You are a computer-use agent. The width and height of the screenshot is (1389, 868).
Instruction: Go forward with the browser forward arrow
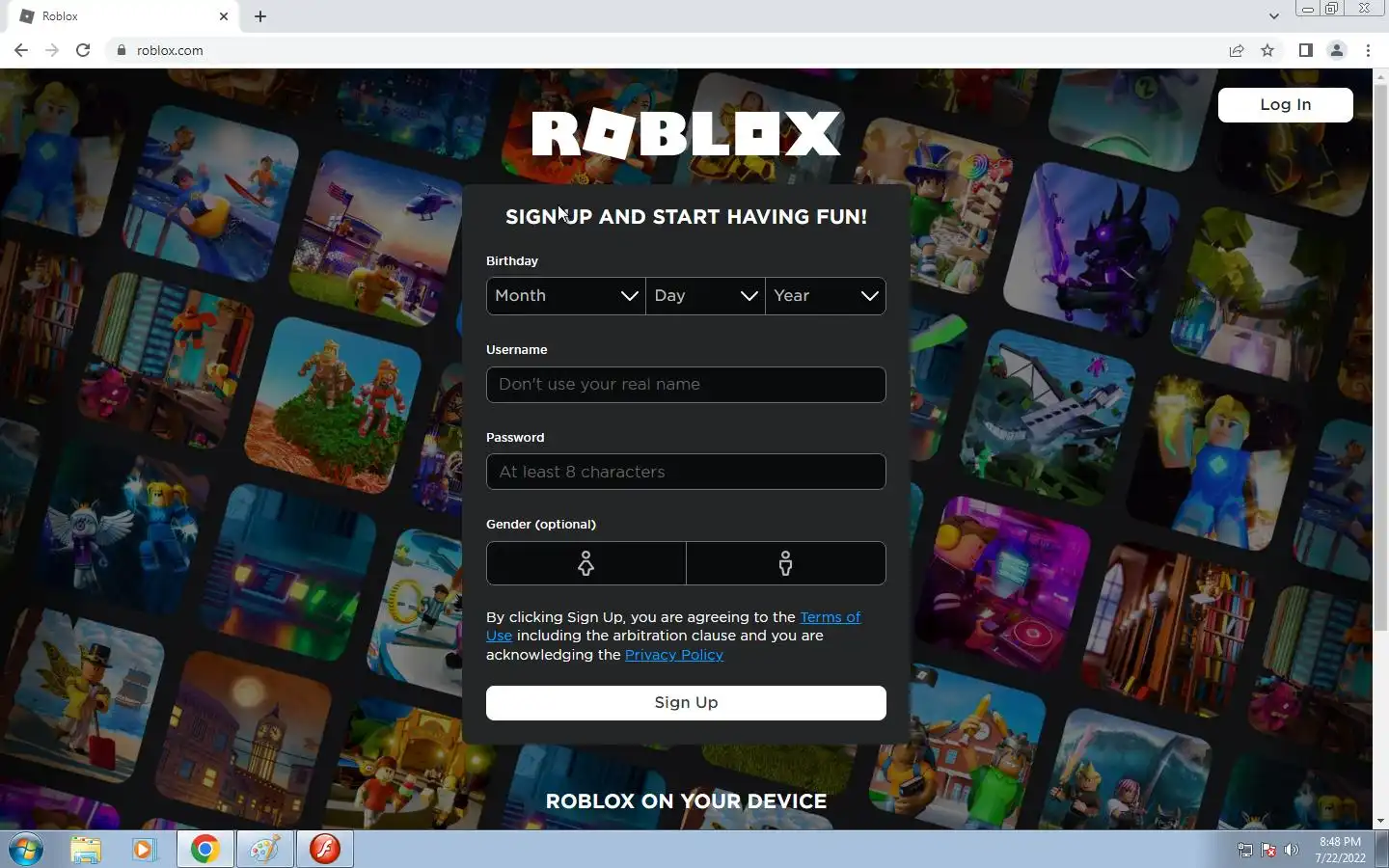click(52, 50)
